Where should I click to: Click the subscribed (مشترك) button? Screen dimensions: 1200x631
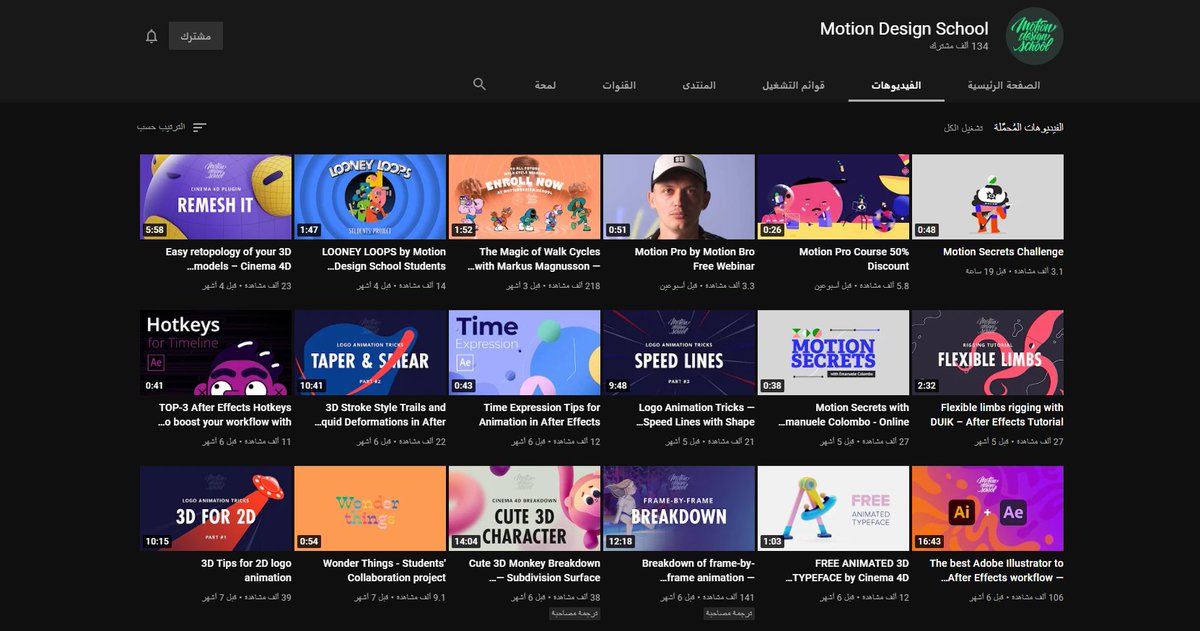click(195, 36)
